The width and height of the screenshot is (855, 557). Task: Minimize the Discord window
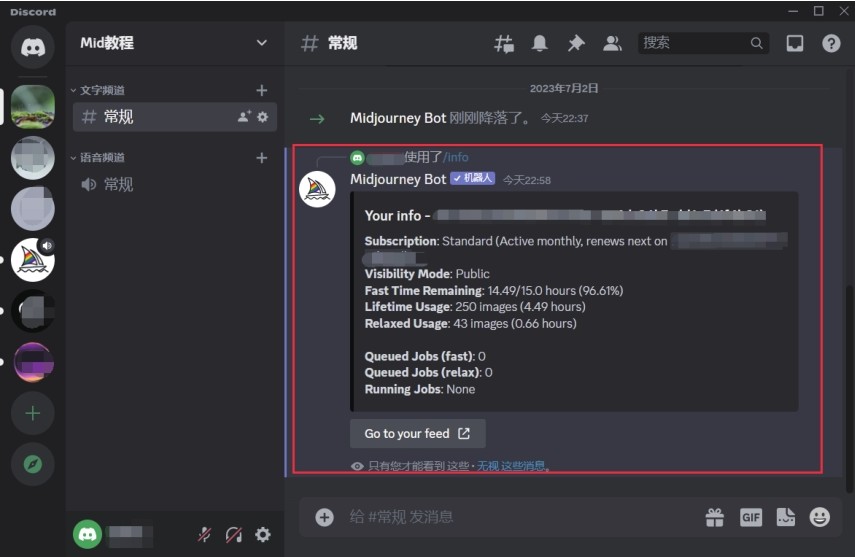coord(793,11)
